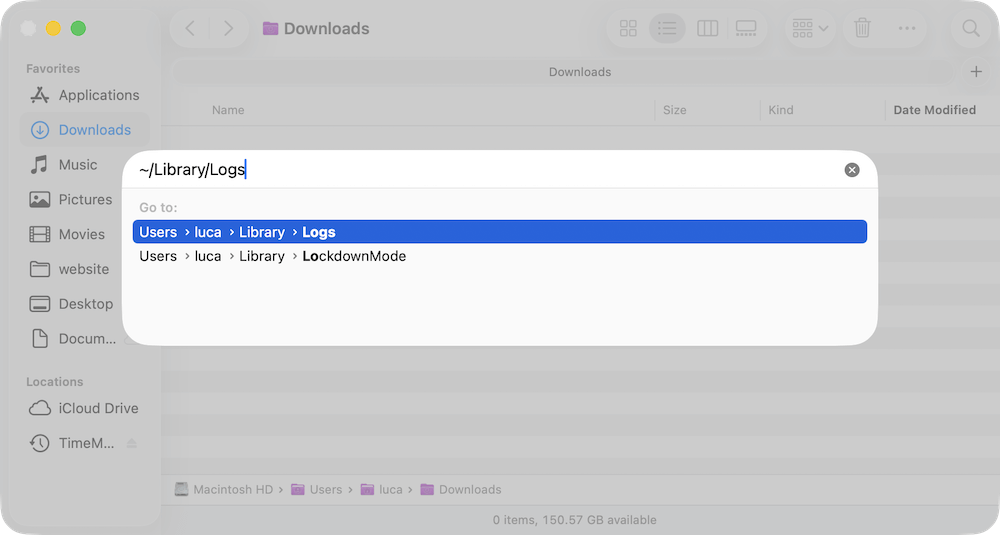The height and width of the screenshot is (535, 1000).
Task: Click Macintosh HD in the path bar
Action: (224, 489)
